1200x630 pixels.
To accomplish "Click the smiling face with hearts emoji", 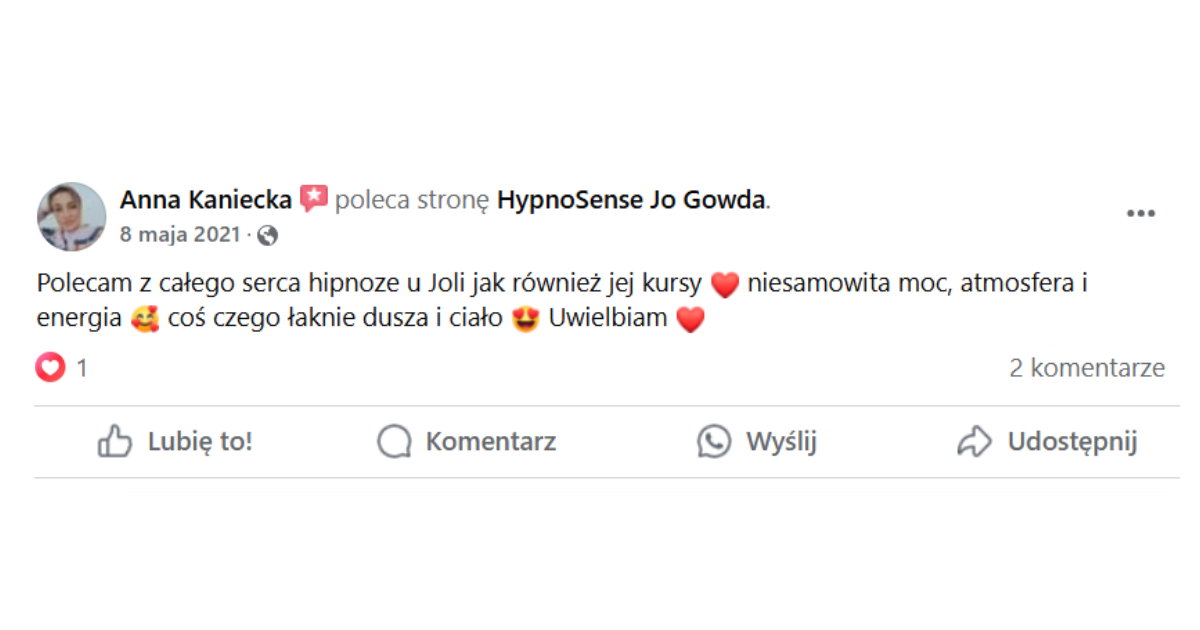I will click(x=145, y=321).
